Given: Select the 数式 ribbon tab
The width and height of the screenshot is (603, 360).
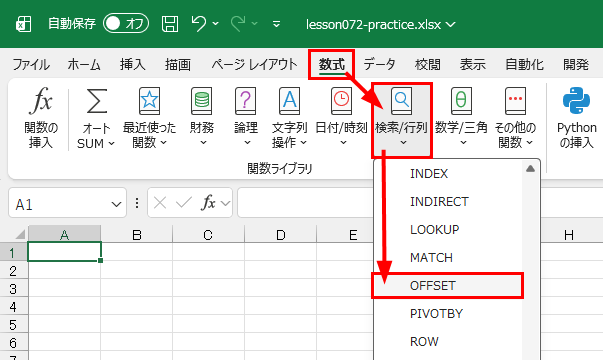Looking at the screenshot, I should tap(331, 64).
